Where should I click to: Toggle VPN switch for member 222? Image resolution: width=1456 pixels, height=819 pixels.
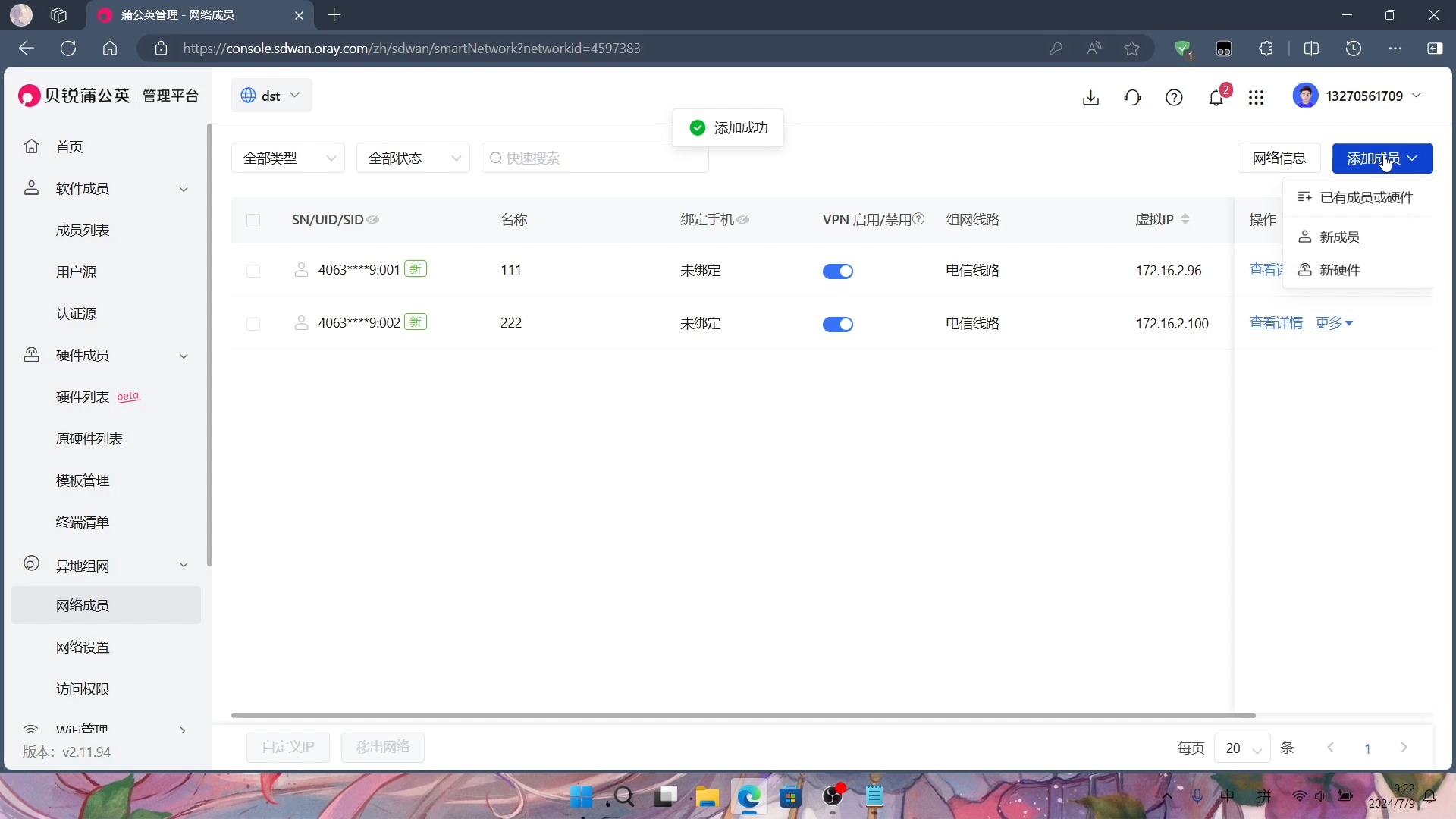838,324
